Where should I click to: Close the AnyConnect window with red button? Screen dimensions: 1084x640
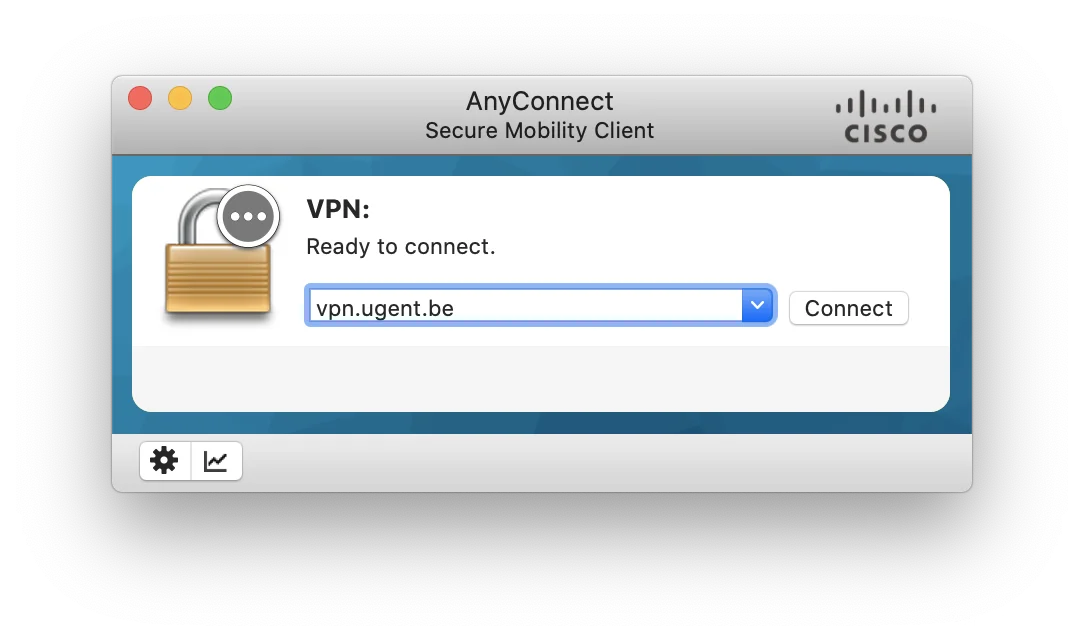tap(140, 98)
